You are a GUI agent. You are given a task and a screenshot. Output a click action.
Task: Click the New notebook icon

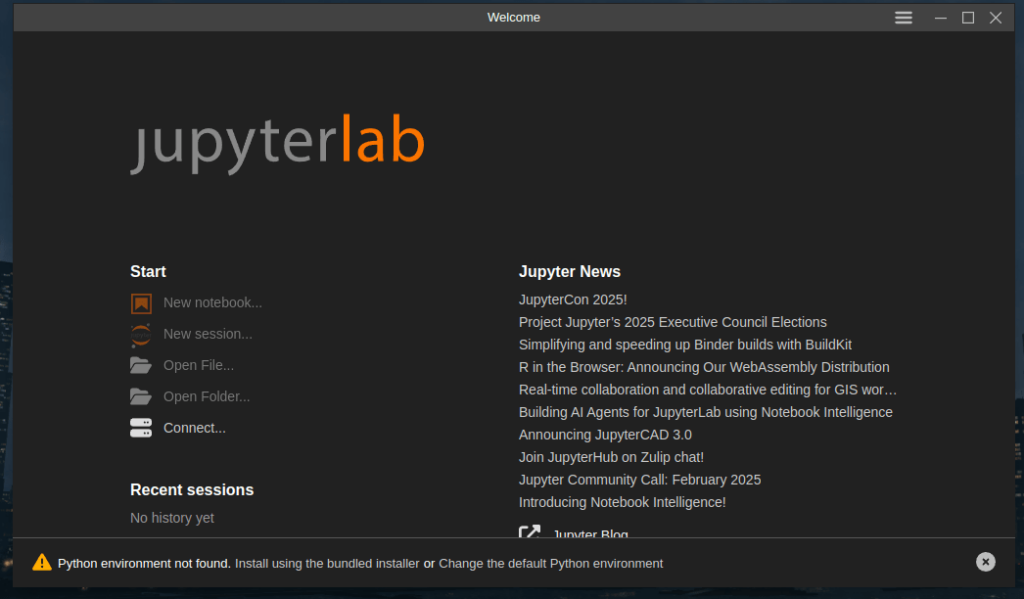tap(141, 303)
